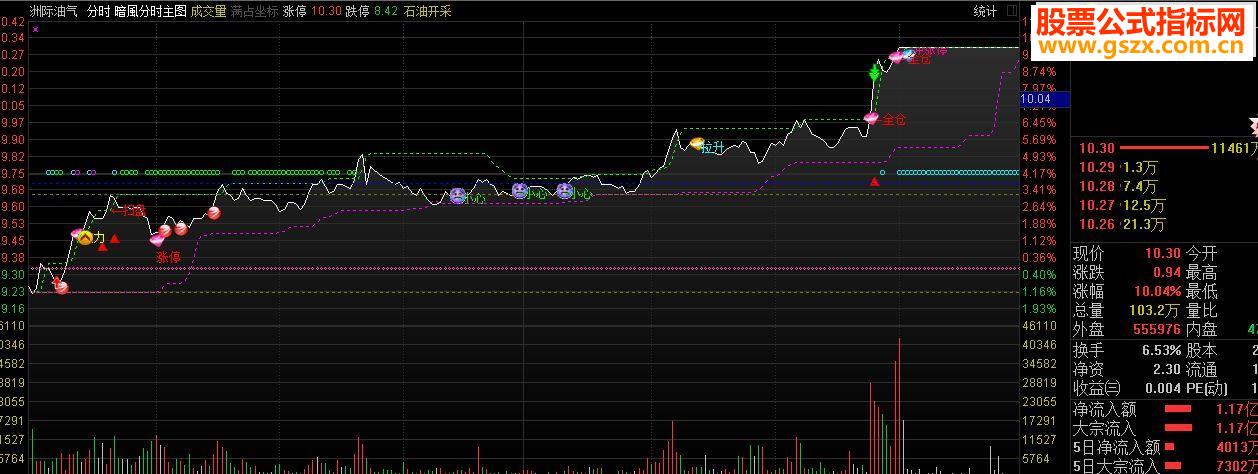Click the yellow 力 signal icon

[x=85, y=237]
